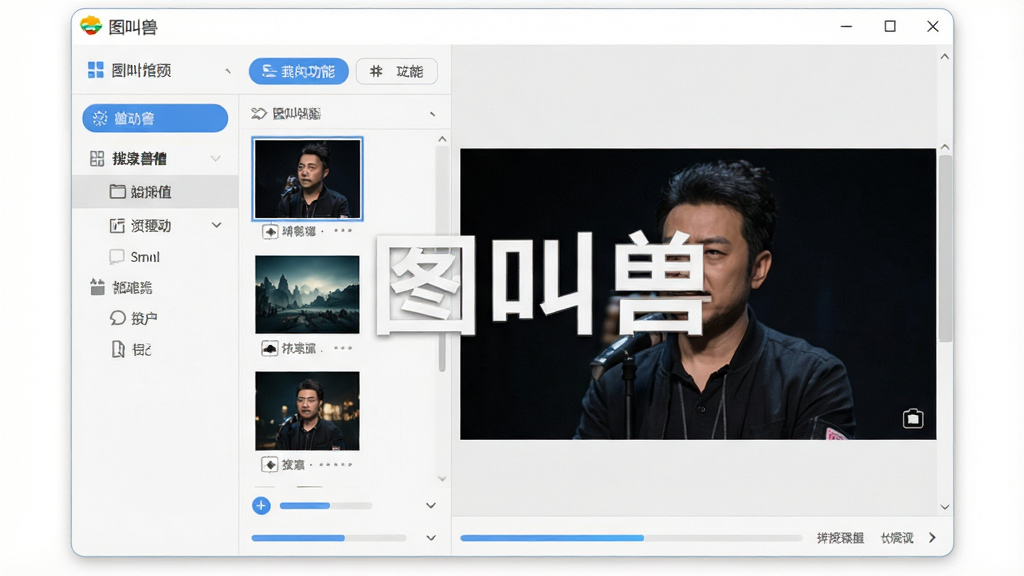The image size is (1024, 576).
Task: Select the thumbnail of man with night lights
Action: pos(307,411)
